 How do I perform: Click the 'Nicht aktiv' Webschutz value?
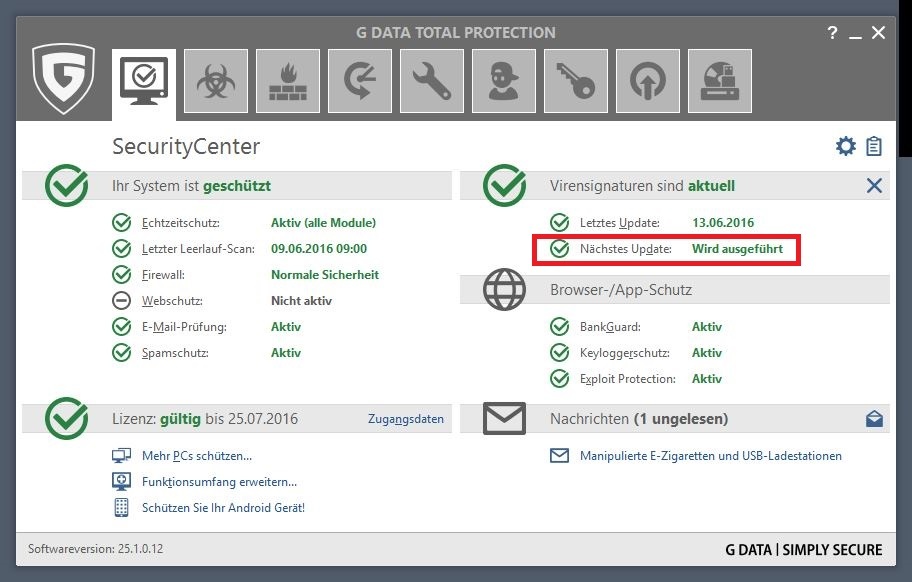[x=301, y=301]
